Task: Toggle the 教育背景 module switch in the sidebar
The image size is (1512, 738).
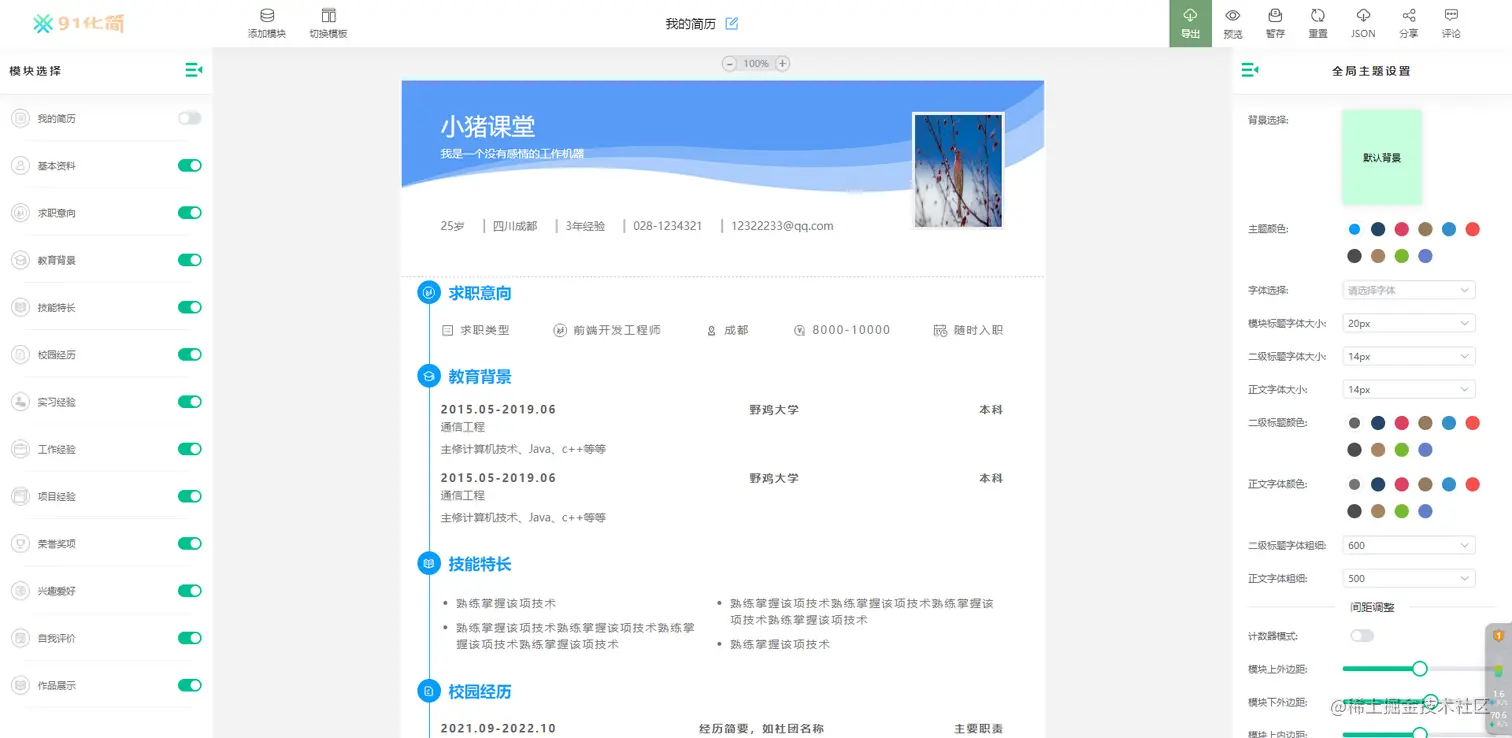Action: (190, 260)
